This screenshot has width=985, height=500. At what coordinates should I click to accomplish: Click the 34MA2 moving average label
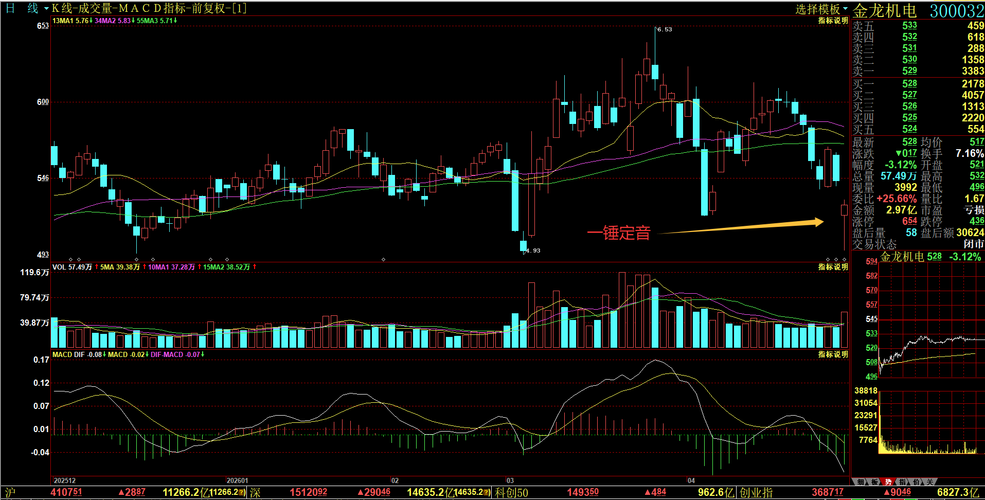tap(114, 21)
